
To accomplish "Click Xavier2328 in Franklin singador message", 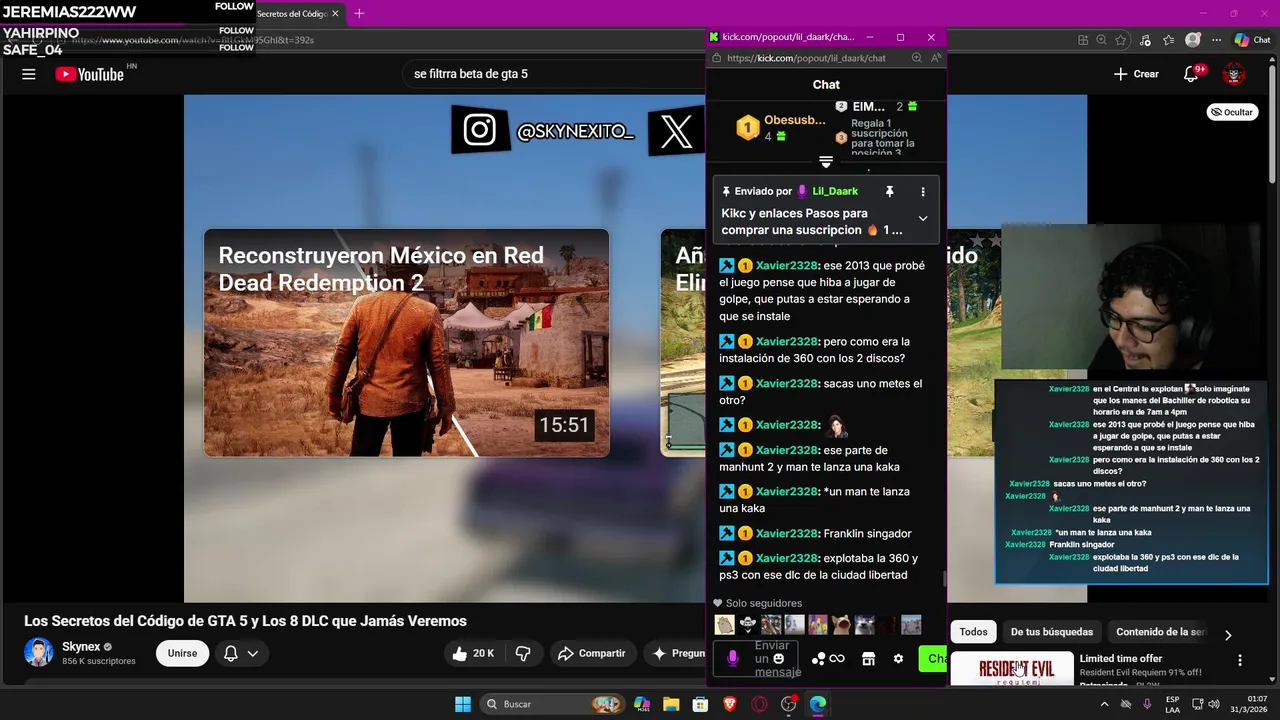I will 787,533.
